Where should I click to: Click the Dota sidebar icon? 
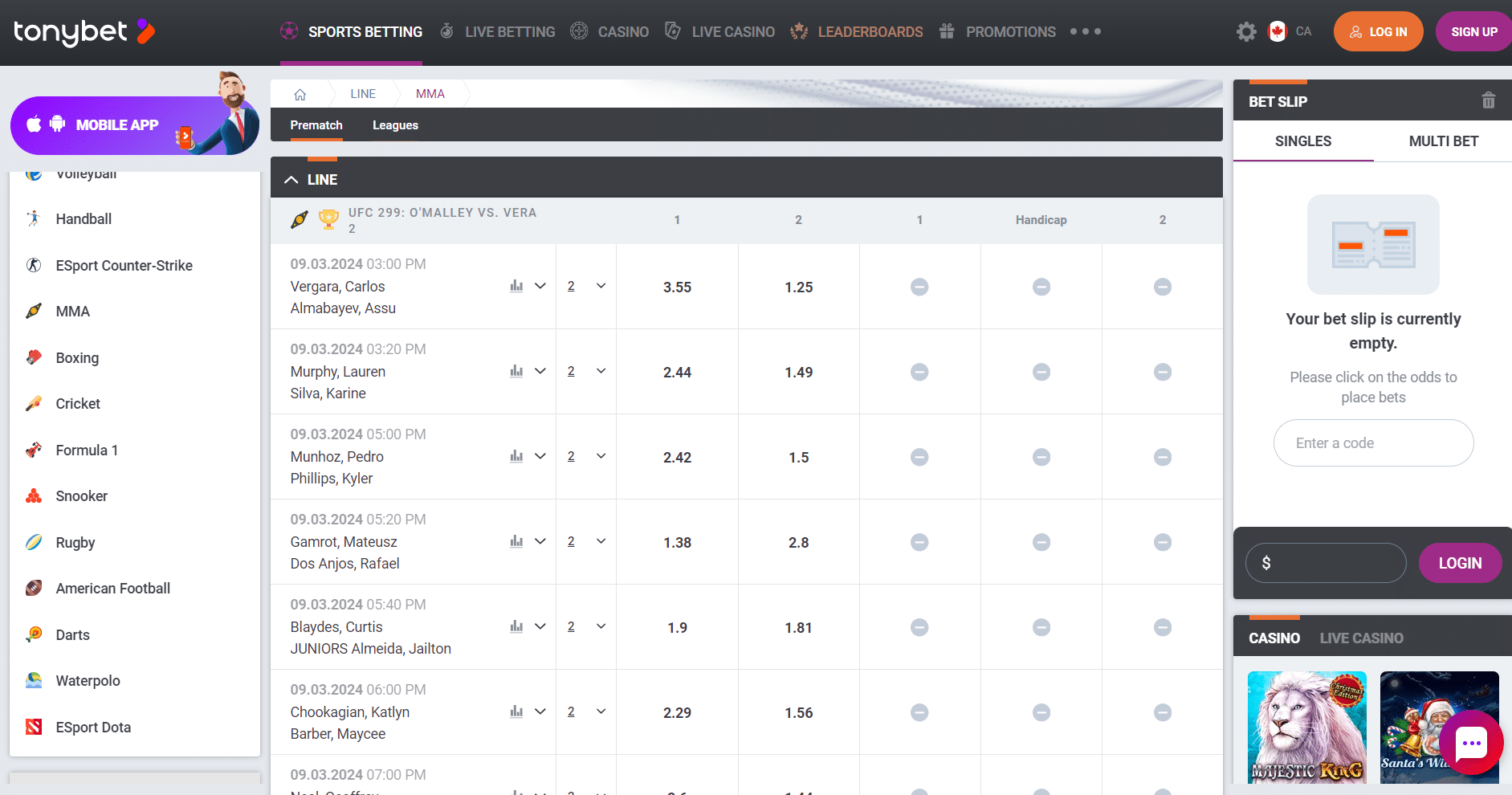[34, 727]
